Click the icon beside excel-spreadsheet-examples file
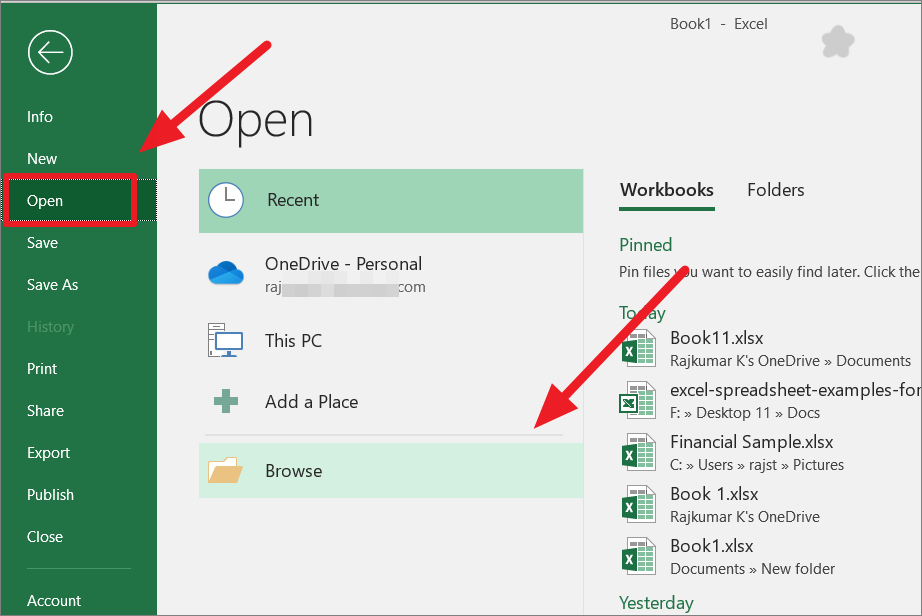 click(638, 400)
